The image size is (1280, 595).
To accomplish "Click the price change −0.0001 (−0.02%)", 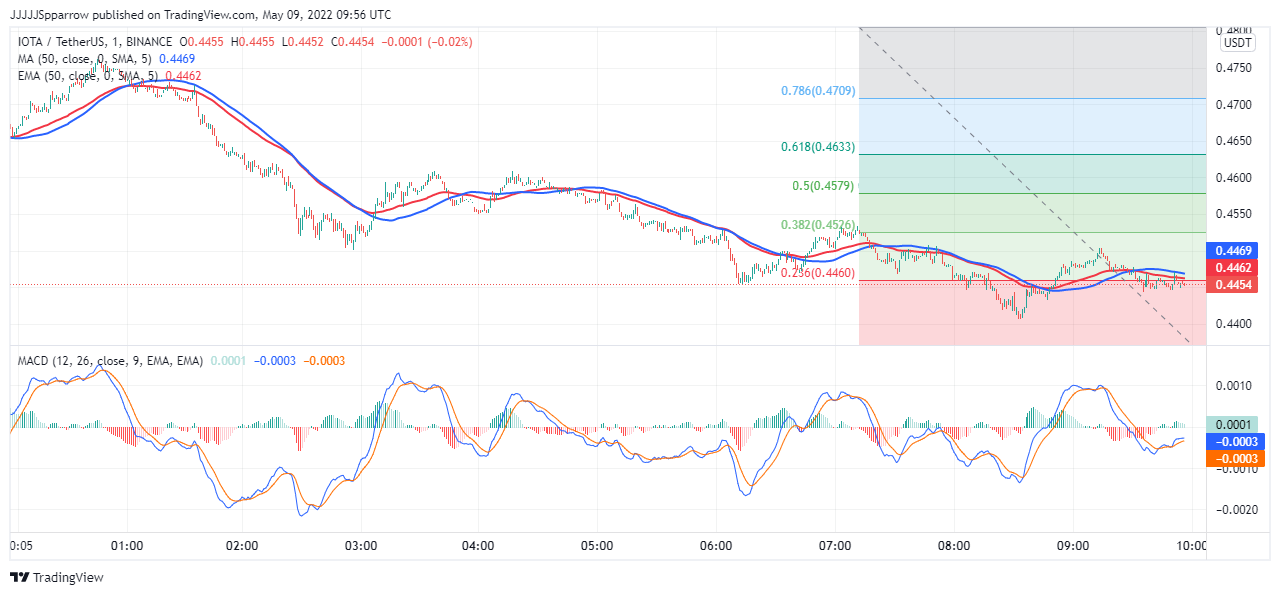I will [427, 42].
